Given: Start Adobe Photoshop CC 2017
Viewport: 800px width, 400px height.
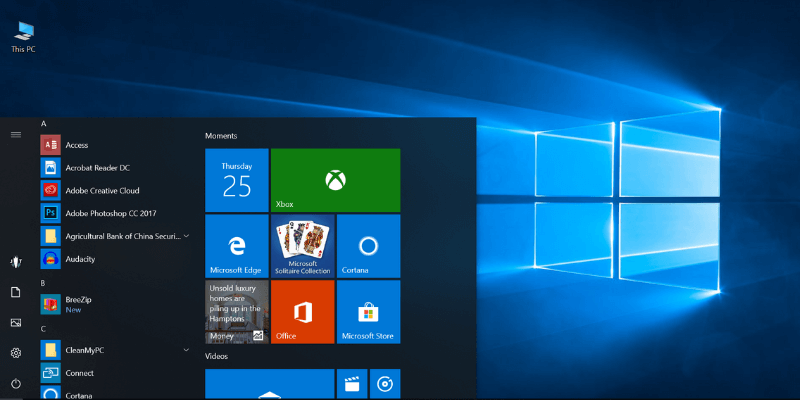Looking at the screenshot, I should pyautogui.click(x=110, y=213).
